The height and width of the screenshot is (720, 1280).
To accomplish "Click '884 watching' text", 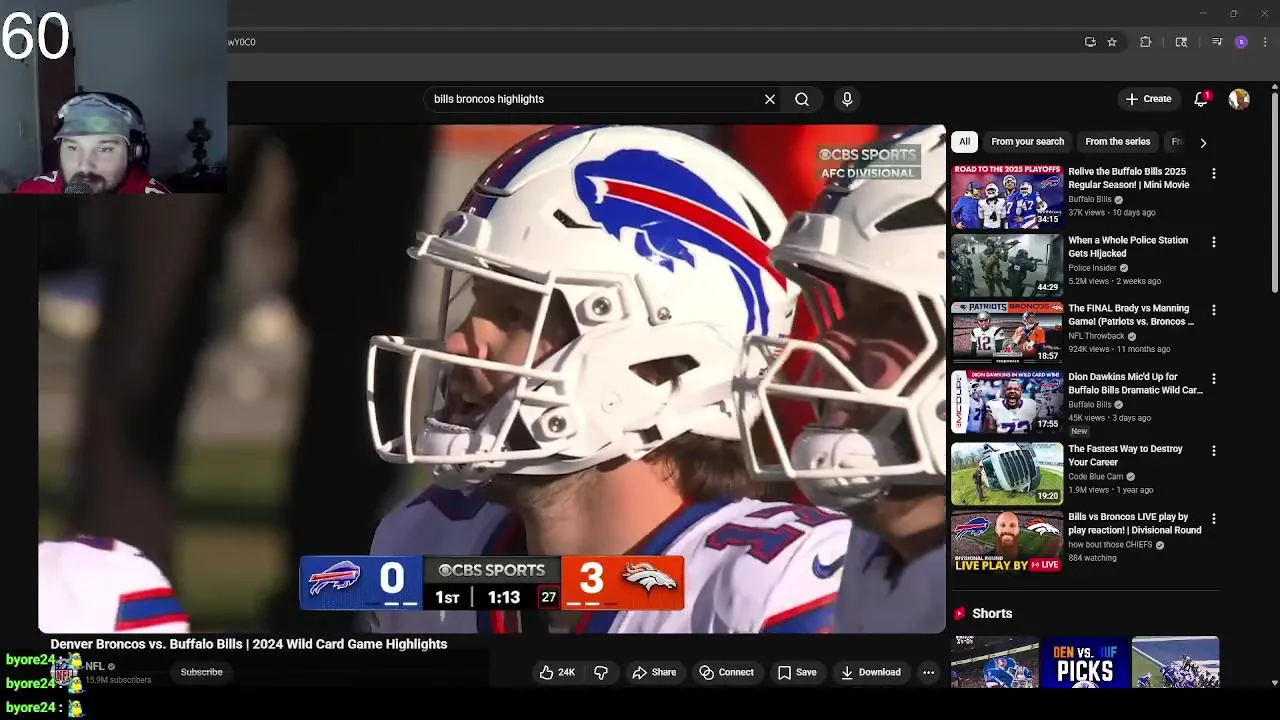I will [x=1092, y=558].
